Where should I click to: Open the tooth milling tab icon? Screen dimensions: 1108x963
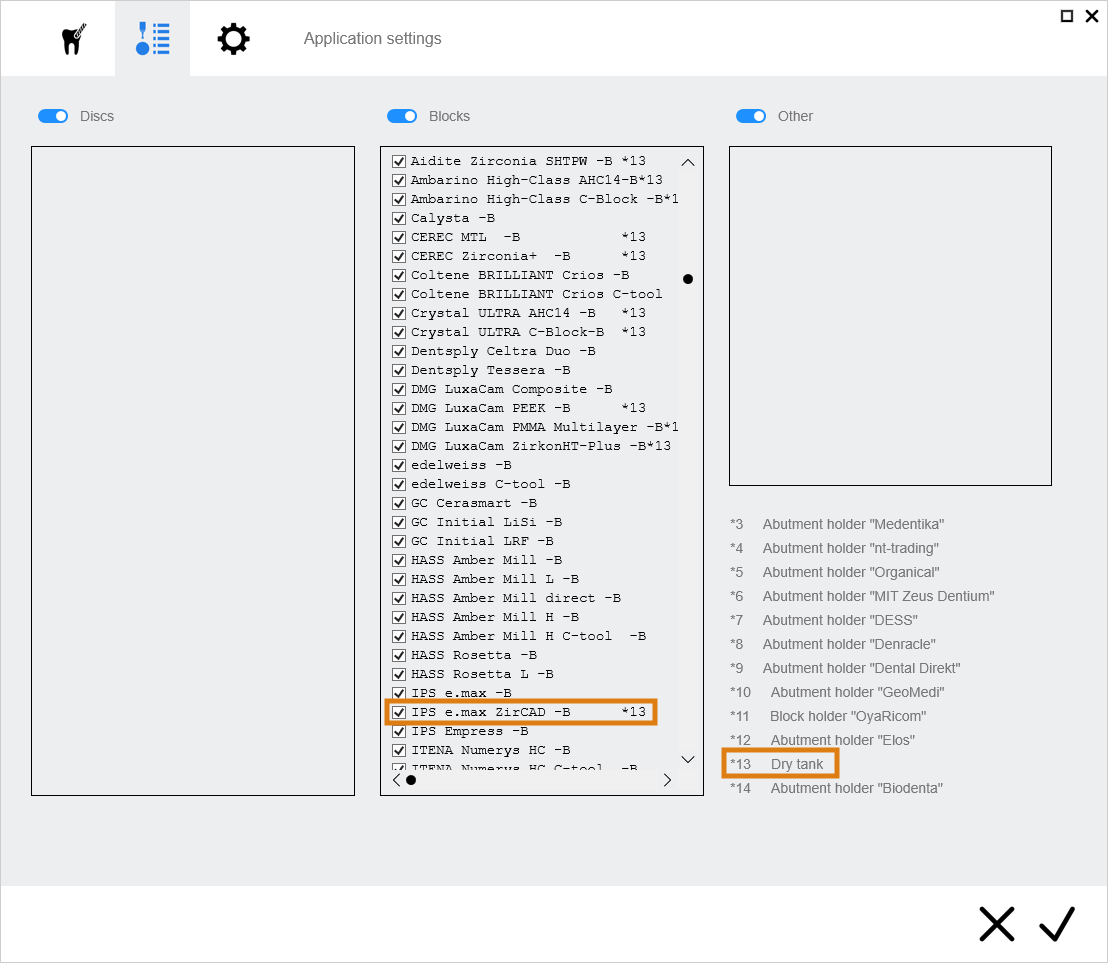pyautogui.click(x=73, y=39)
